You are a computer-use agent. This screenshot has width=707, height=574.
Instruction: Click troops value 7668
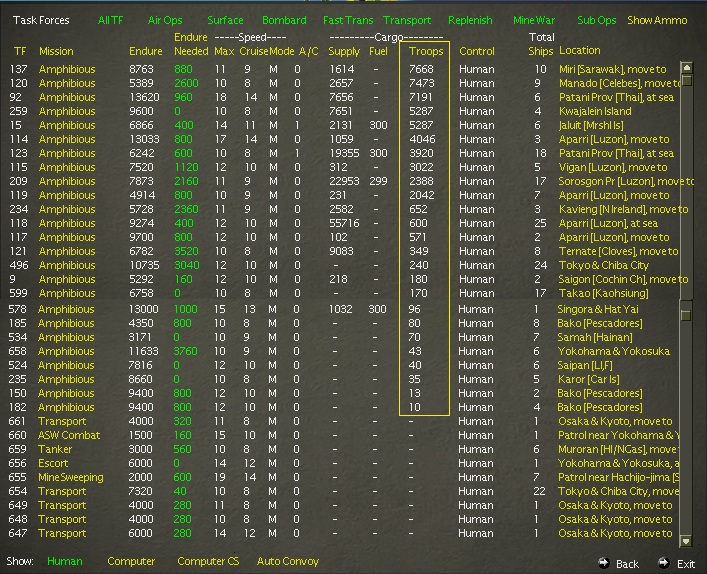pos(421,69)
